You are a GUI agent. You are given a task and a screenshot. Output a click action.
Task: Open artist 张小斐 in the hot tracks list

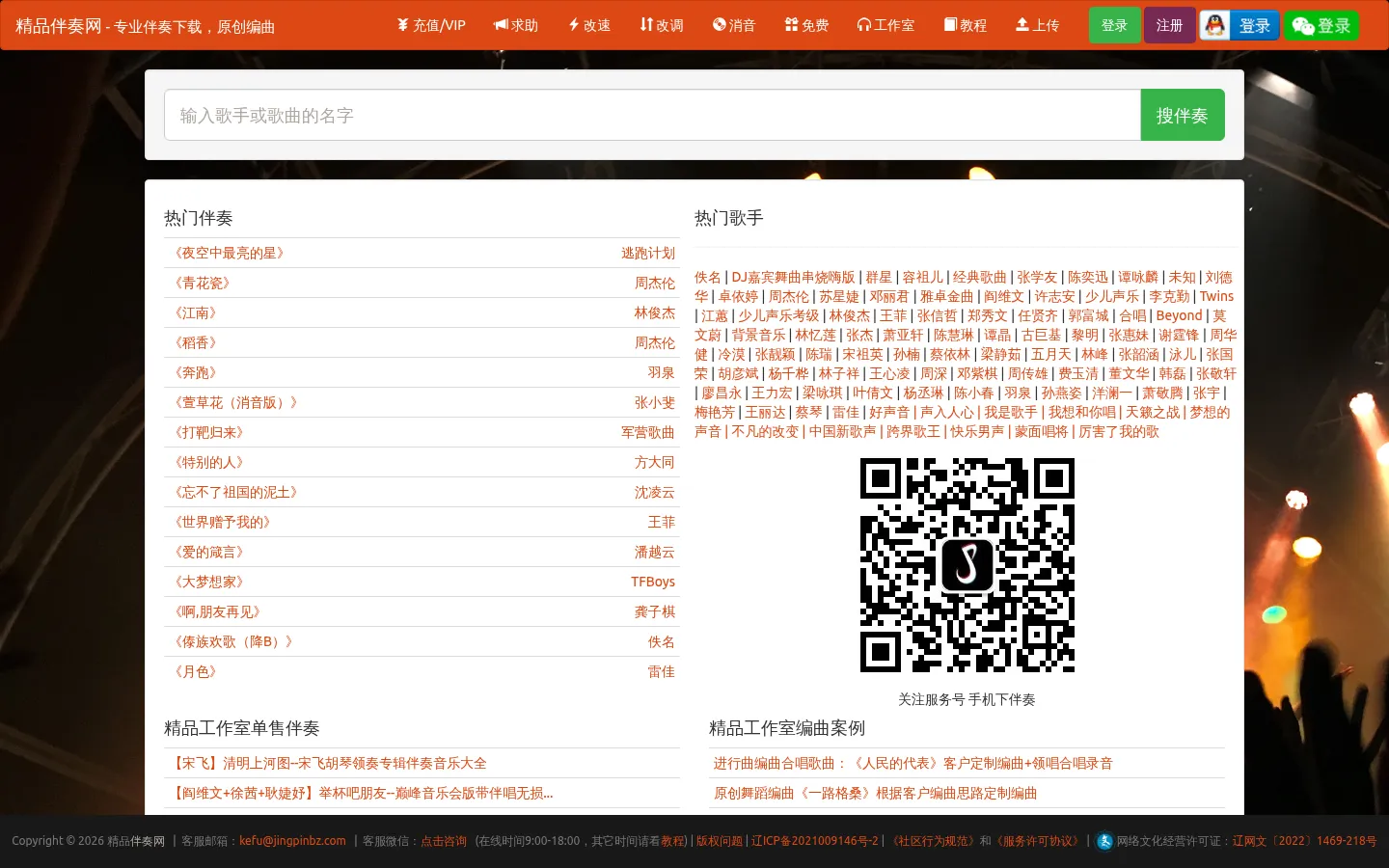coord(655,402)
